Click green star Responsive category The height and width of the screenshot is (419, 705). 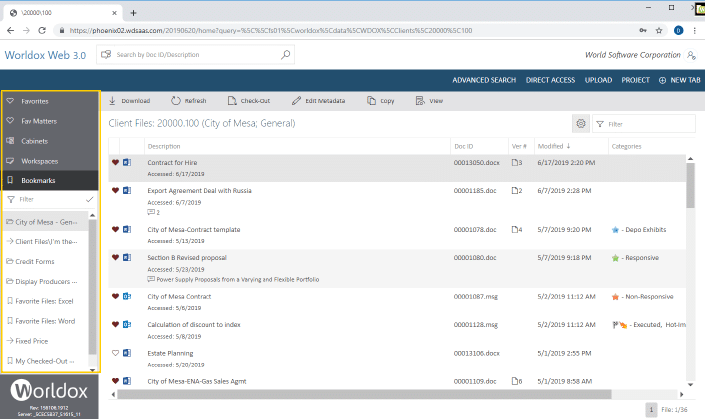[x=616, y=258]
